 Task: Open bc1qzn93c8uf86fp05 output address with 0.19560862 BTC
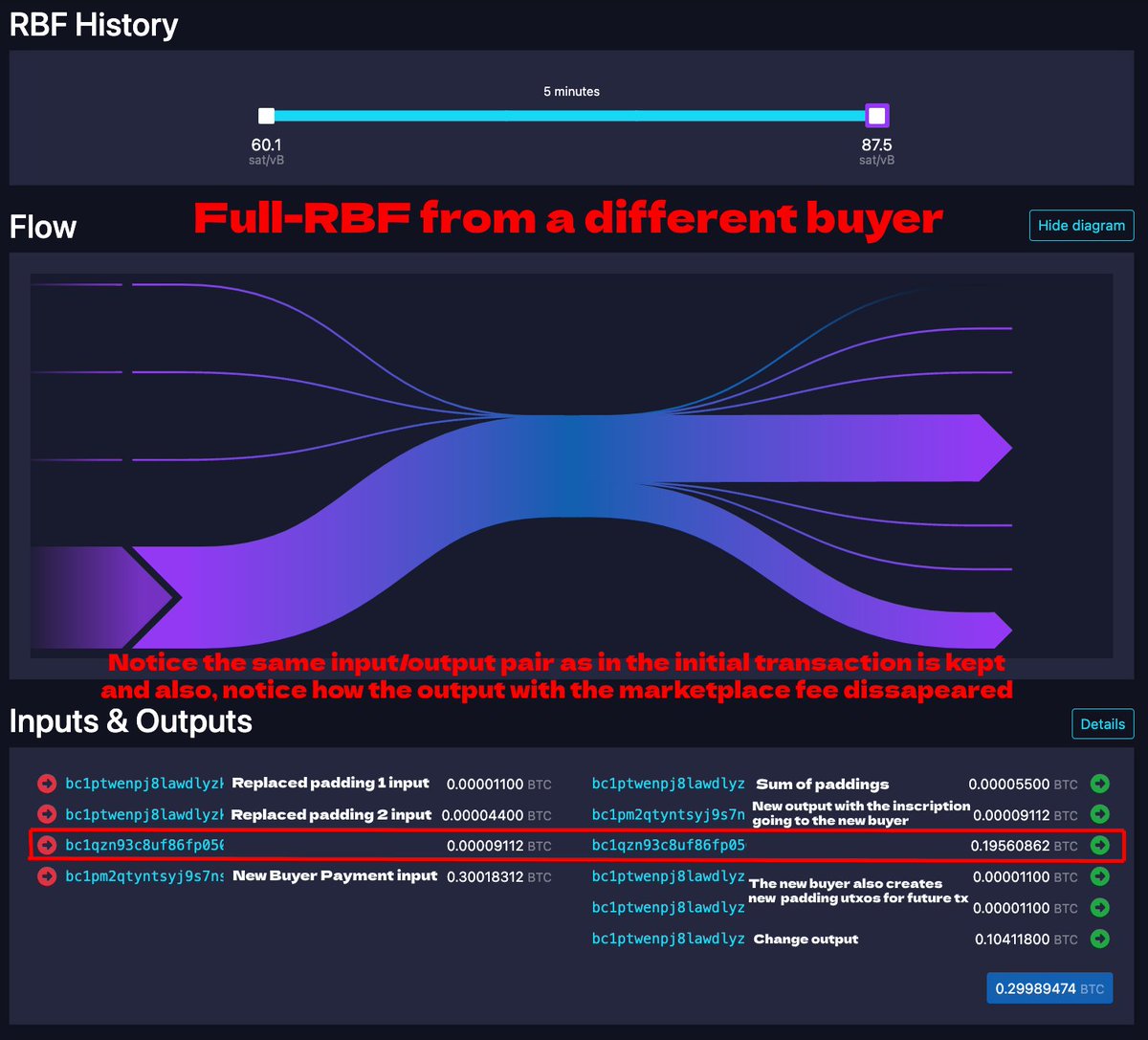tap(669, 846)
